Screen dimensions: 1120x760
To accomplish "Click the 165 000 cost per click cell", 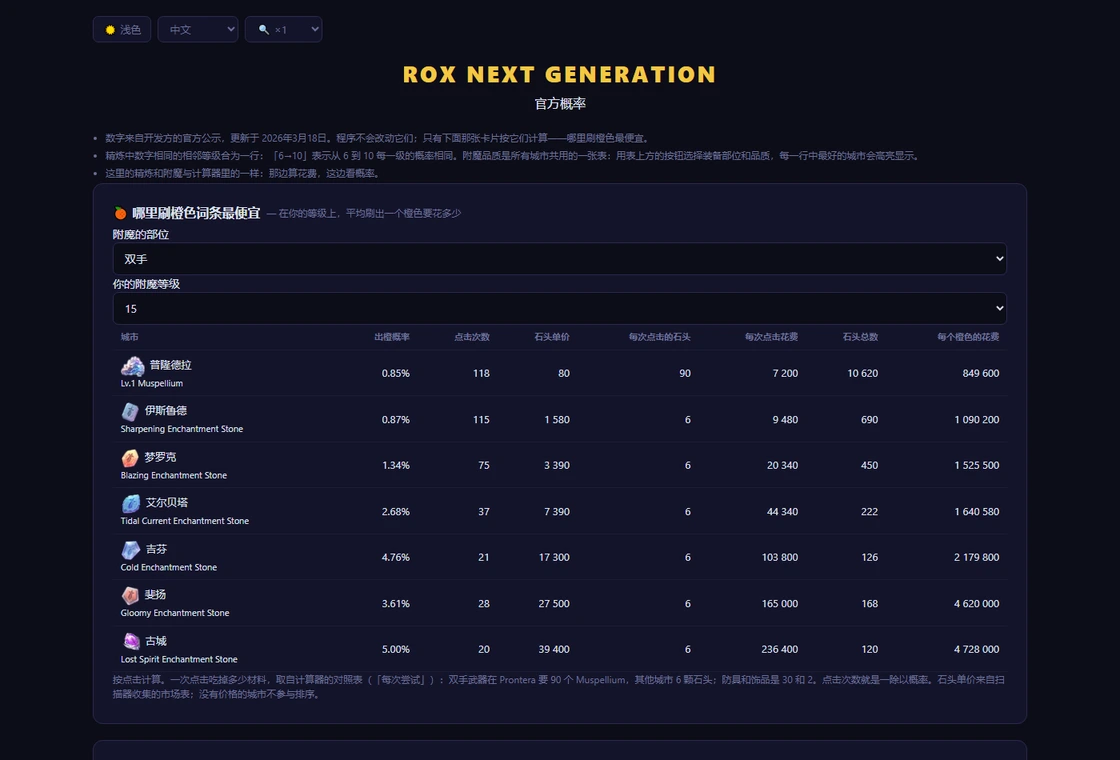I will [780, 604].
